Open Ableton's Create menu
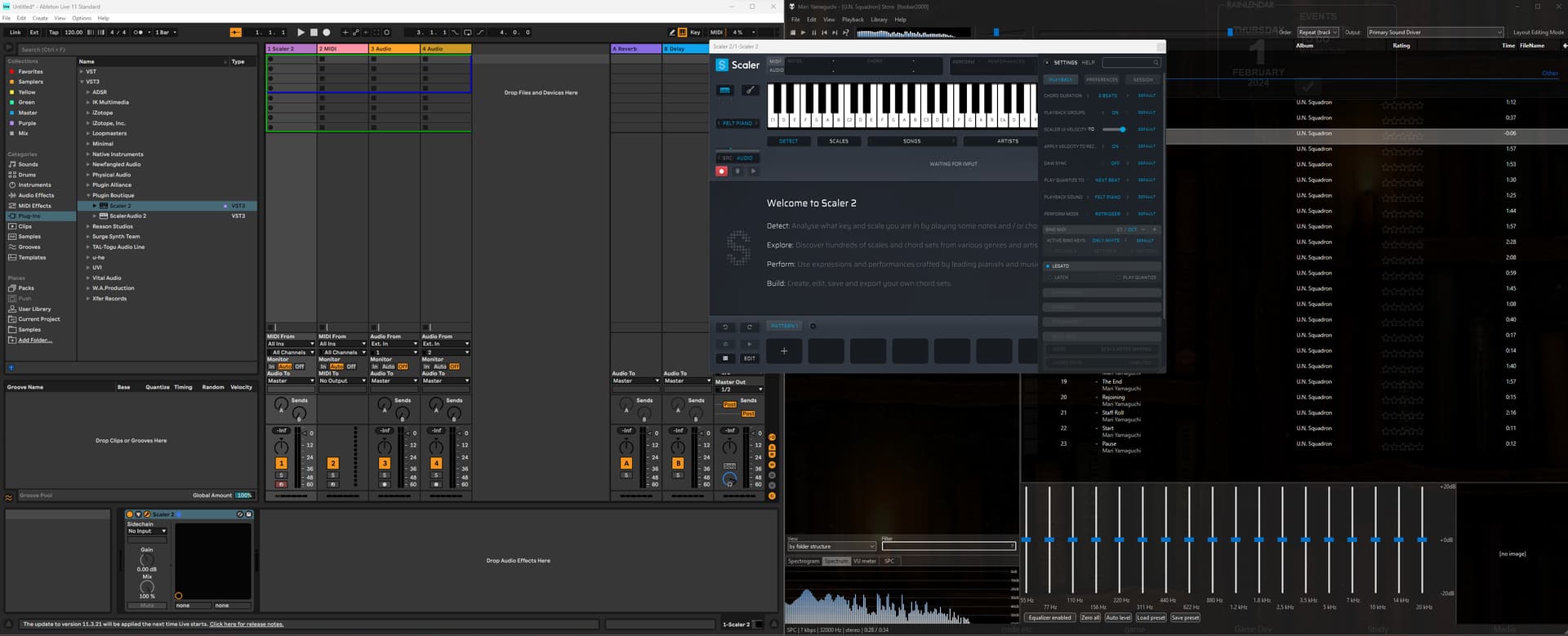1568x636 pixels. tap(39, 18)
